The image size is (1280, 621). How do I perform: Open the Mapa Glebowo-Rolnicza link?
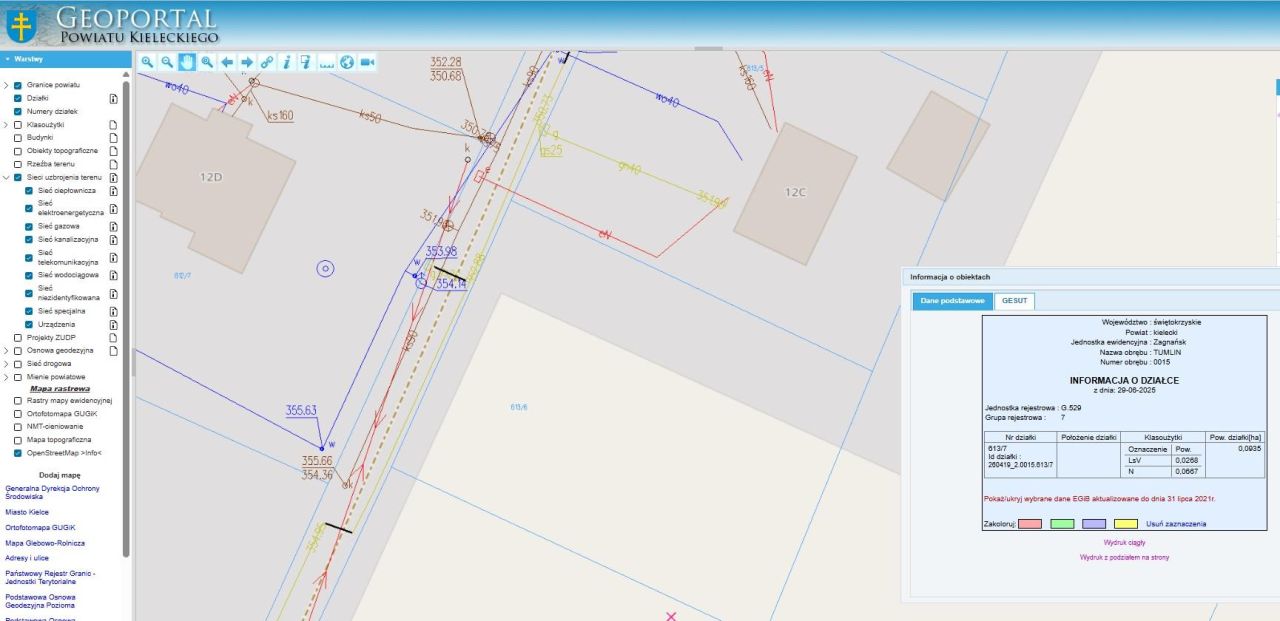click(x=45, y=543)
